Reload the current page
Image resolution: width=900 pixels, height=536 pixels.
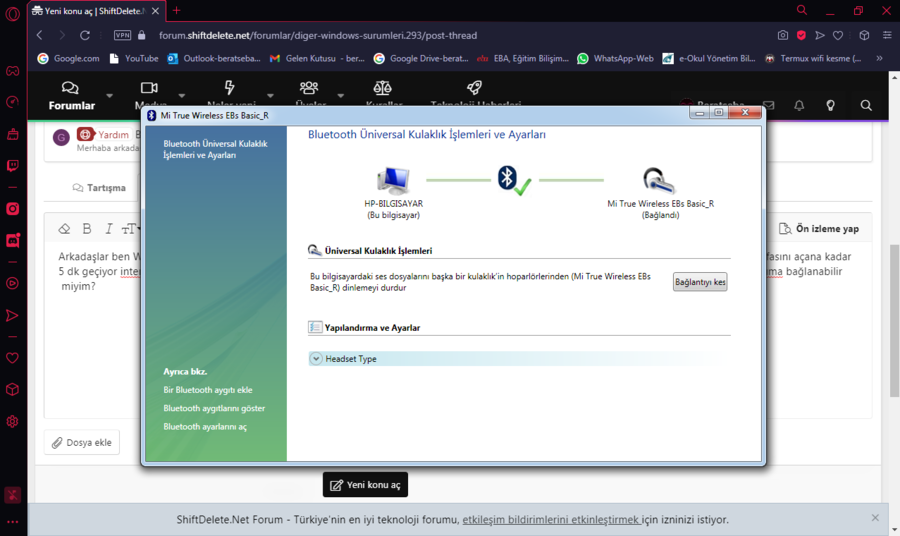85,36
